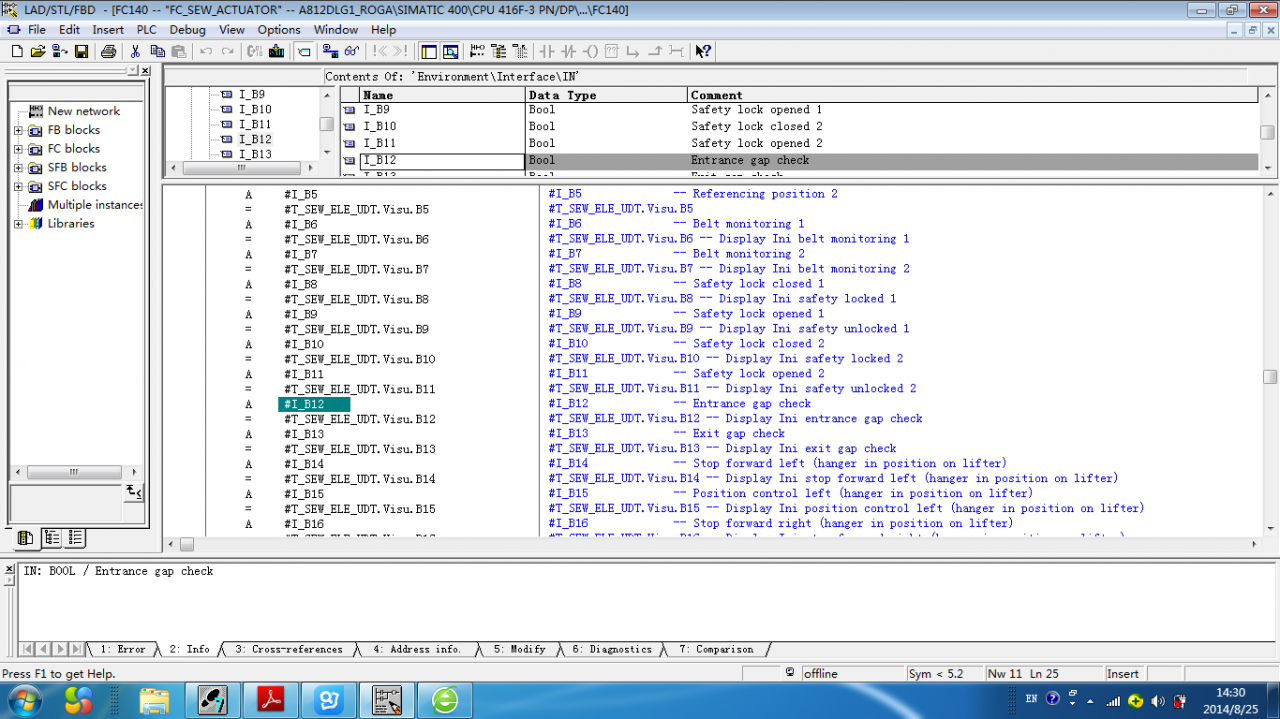Switch to Call structure tab icon

coord(52,538)
